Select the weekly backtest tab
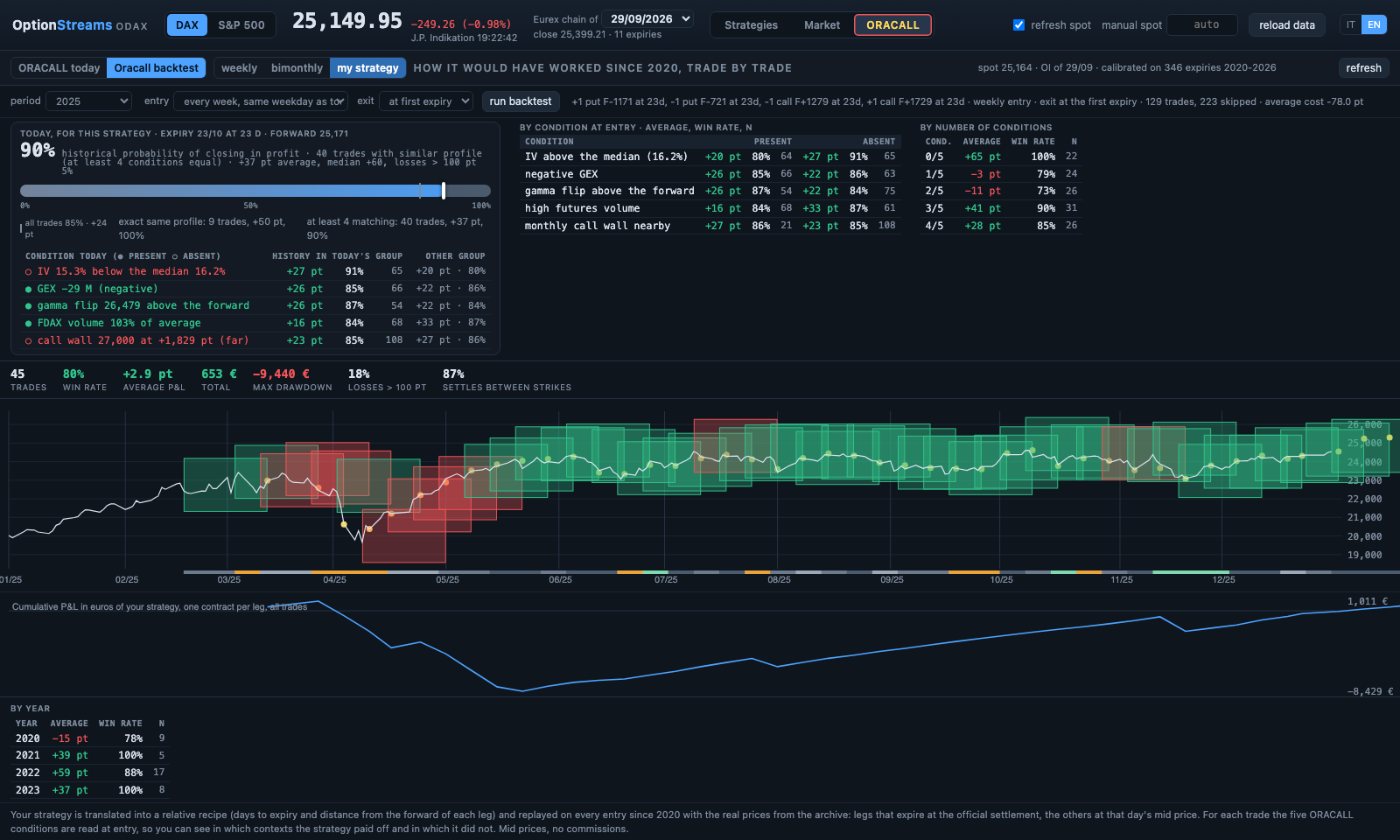This screenshot has height=840, width=1400. tap(239, 68)
